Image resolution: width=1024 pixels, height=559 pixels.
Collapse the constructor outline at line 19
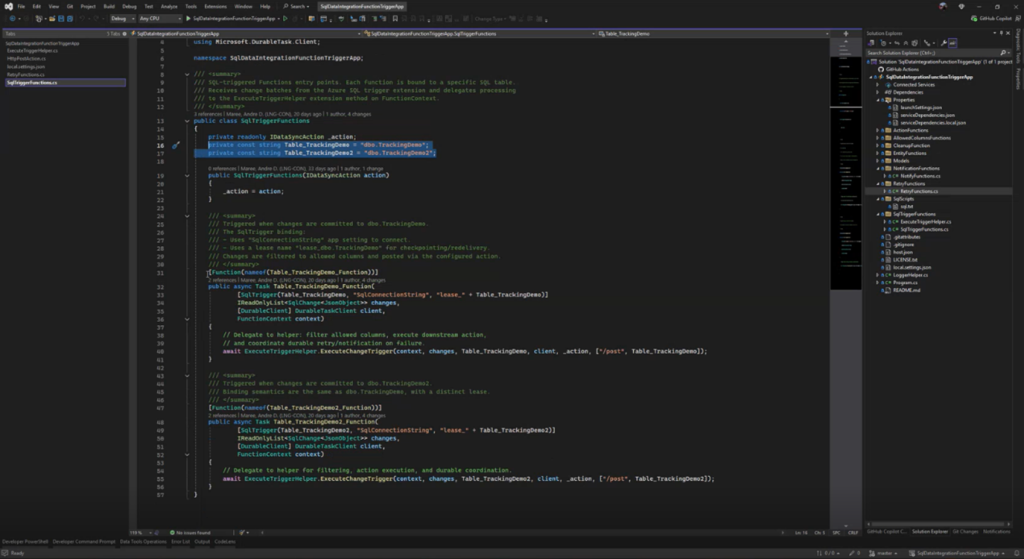pyautogui.click(x=187, y=176)
